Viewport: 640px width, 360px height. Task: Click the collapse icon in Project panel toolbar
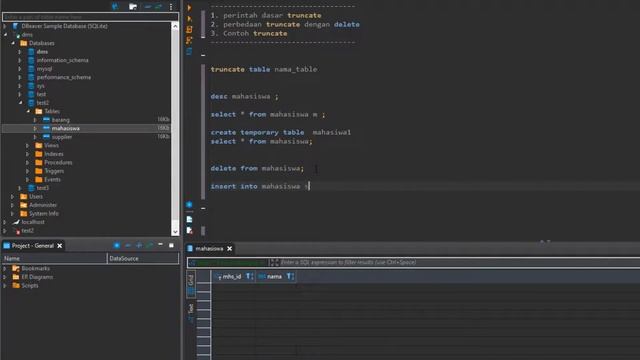(x=128, y=245)
